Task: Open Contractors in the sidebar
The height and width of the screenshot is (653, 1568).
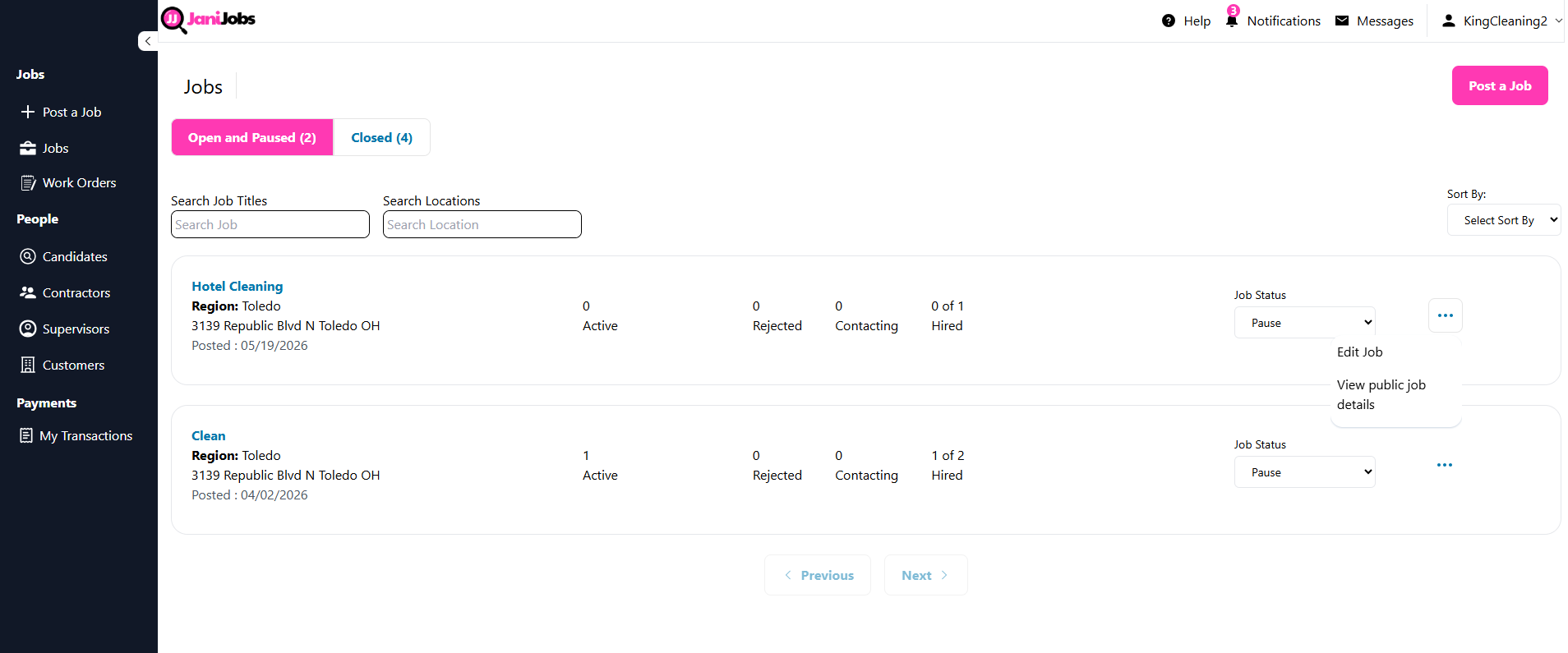Action: [x=76, y=292]
